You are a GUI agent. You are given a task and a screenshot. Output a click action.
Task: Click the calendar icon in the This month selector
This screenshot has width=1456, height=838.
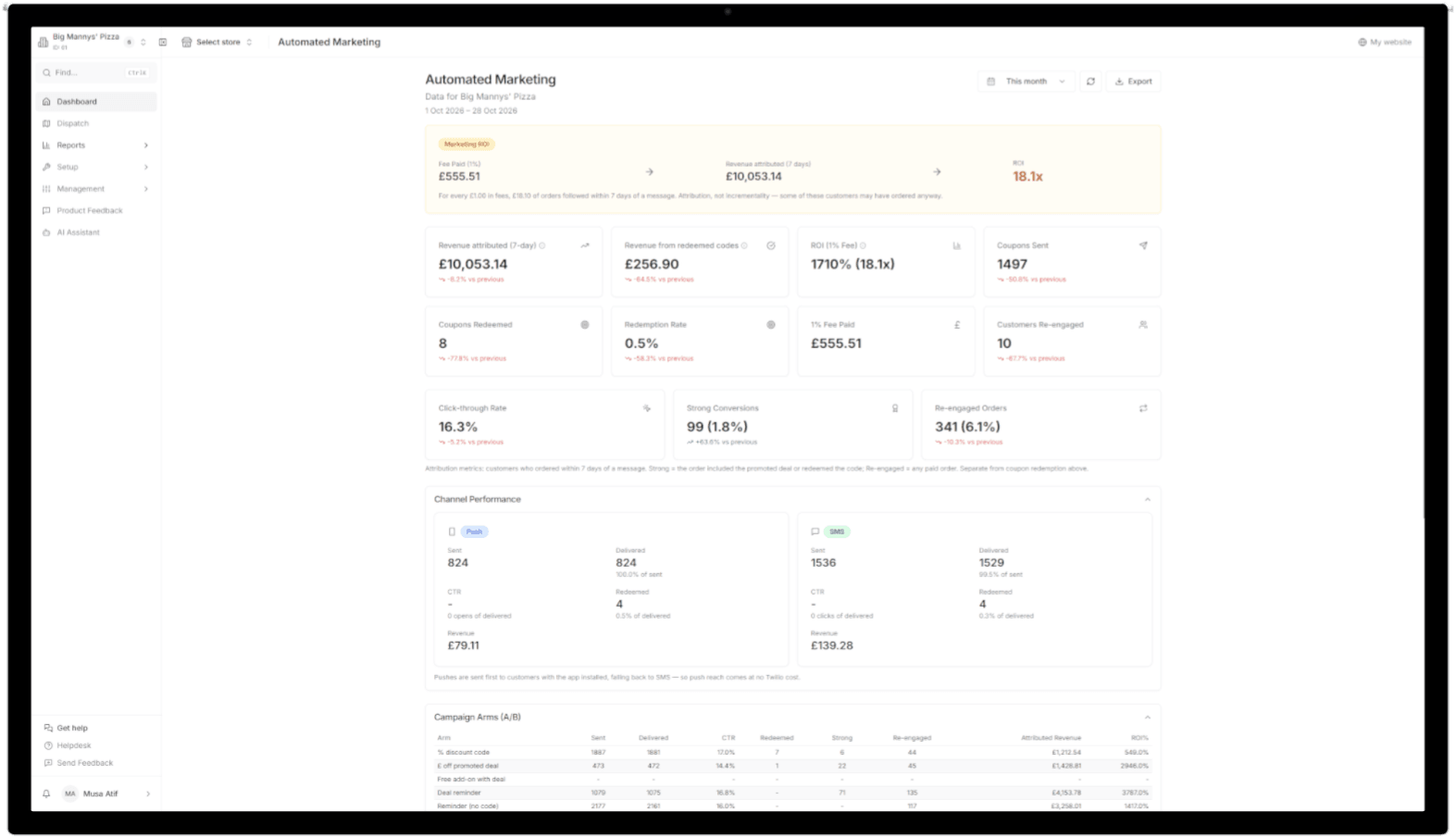coord(991,81)
